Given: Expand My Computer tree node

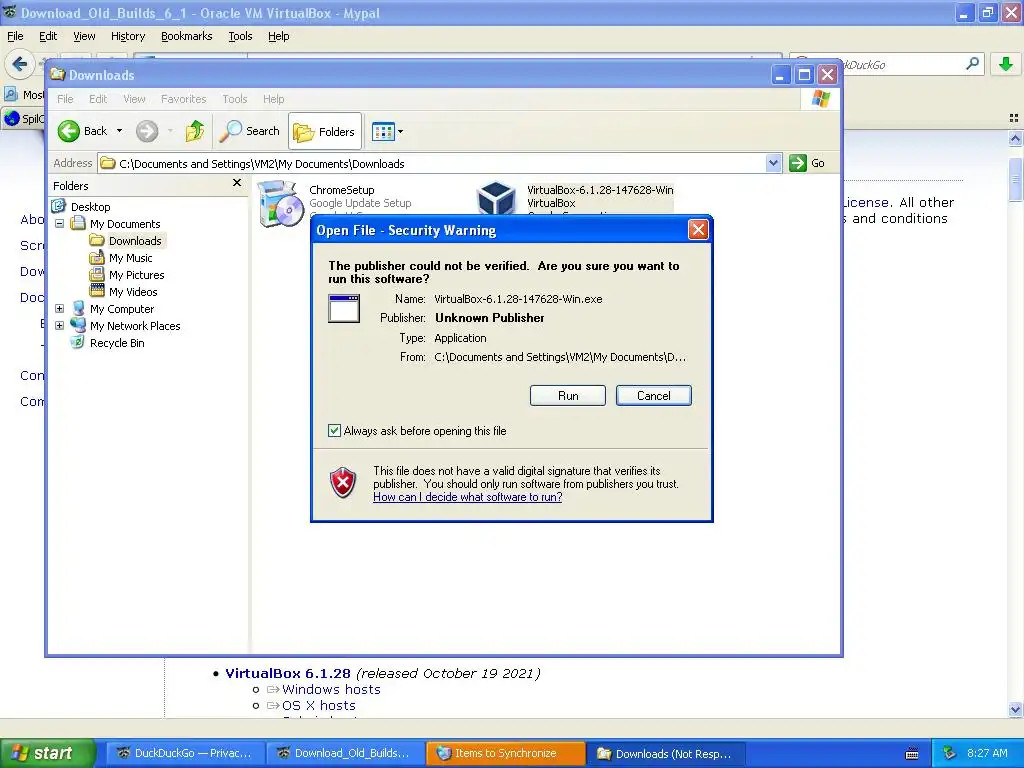Looking at the screenshot, I should pos(59,309).
